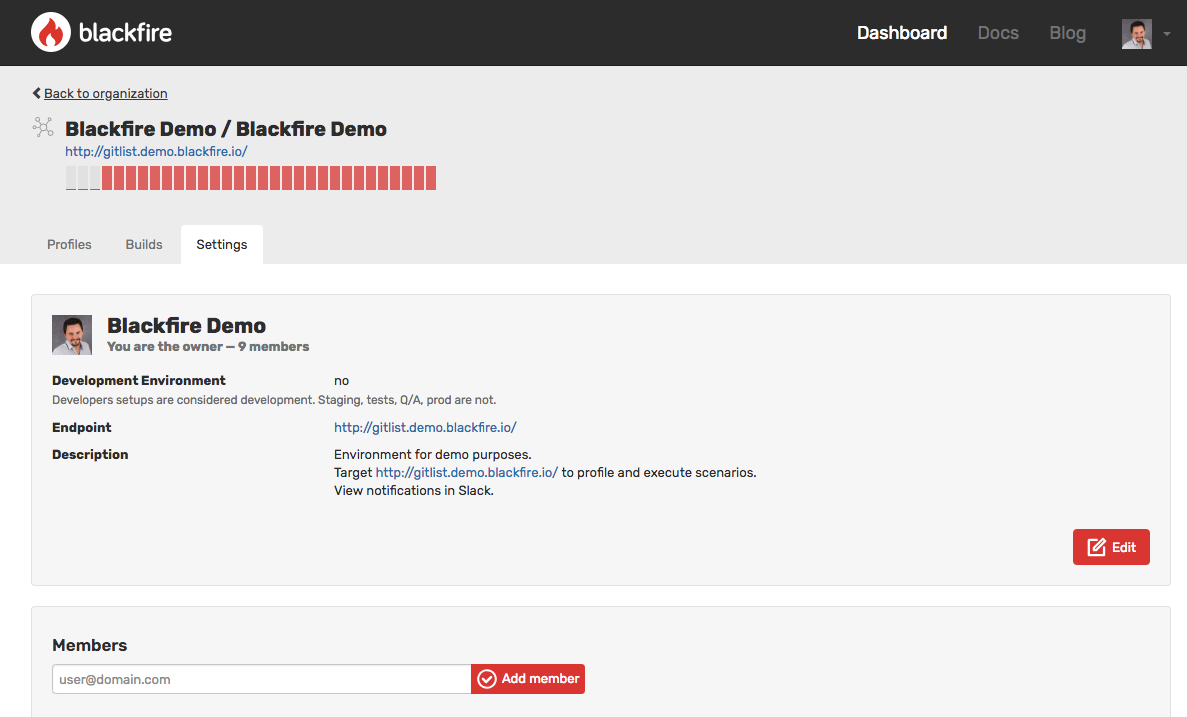Open the Target URL in Description
The height and width of the screenshot is (717, 1187).
click(466, 472)
